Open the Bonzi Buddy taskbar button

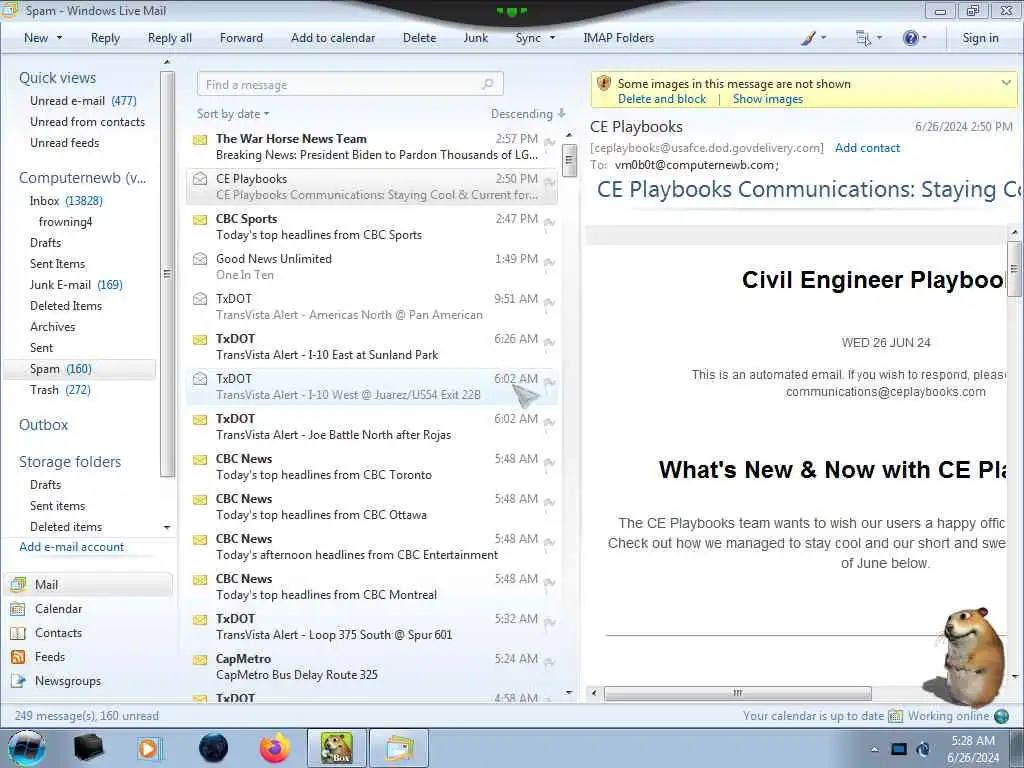click(x=336, y=748)
